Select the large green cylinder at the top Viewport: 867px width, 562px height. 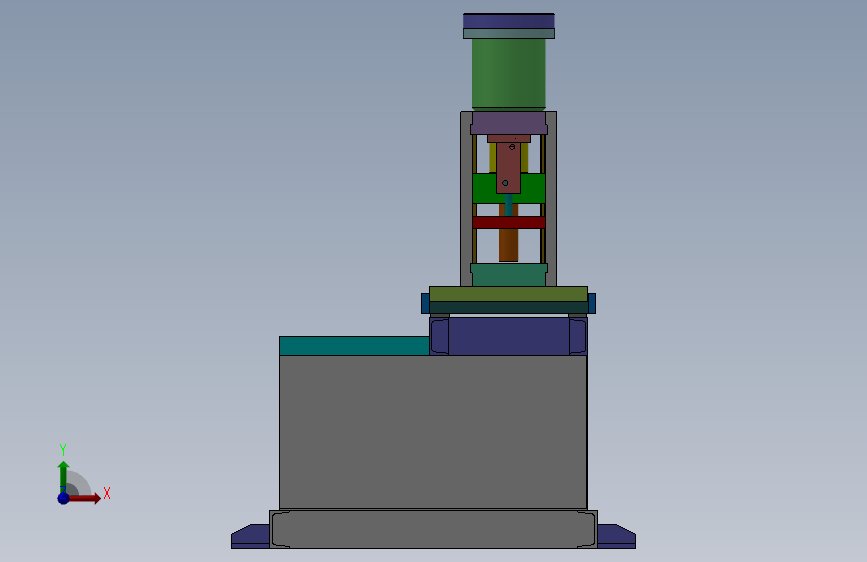(509, 74)
